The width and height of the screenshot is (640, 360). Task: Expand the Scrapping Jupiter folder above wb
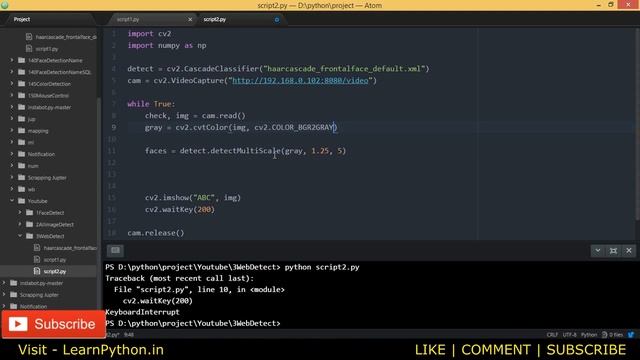[x=11, y=178]
